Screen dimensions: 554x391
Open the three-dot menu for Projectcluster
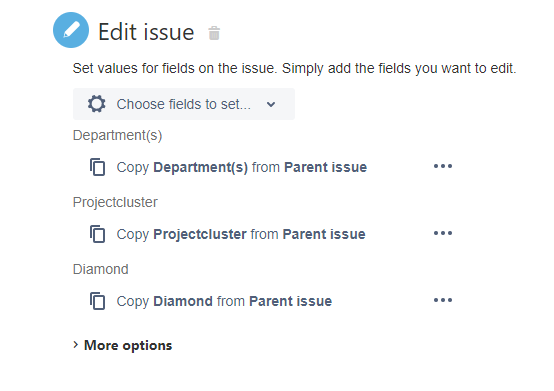[443, 233]
